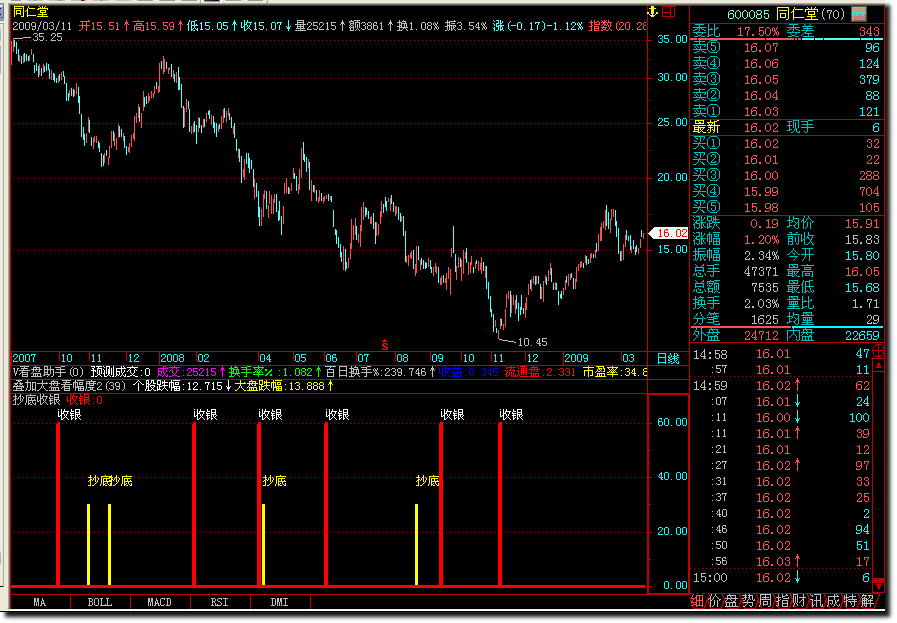Click the 买② row at 16.01
The height and width of the screenshot is (623, 897).
coord(786,160)
